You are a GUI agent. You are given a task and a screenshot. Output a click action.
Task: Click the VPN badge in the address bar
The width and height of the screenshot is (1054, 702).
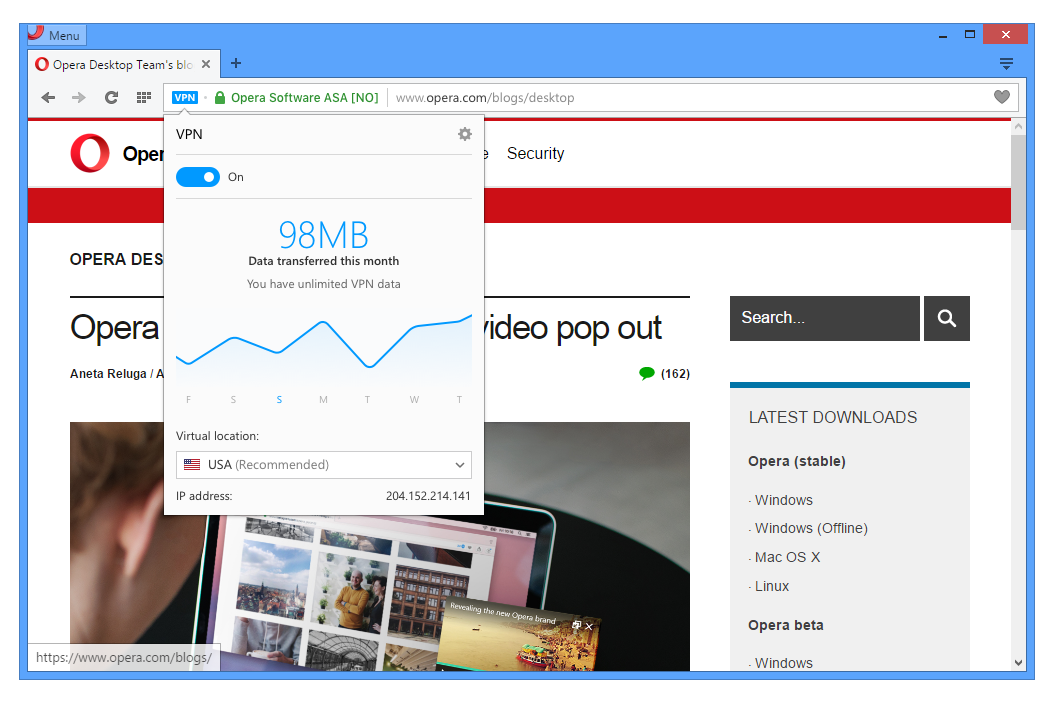[x=185, y=97]
